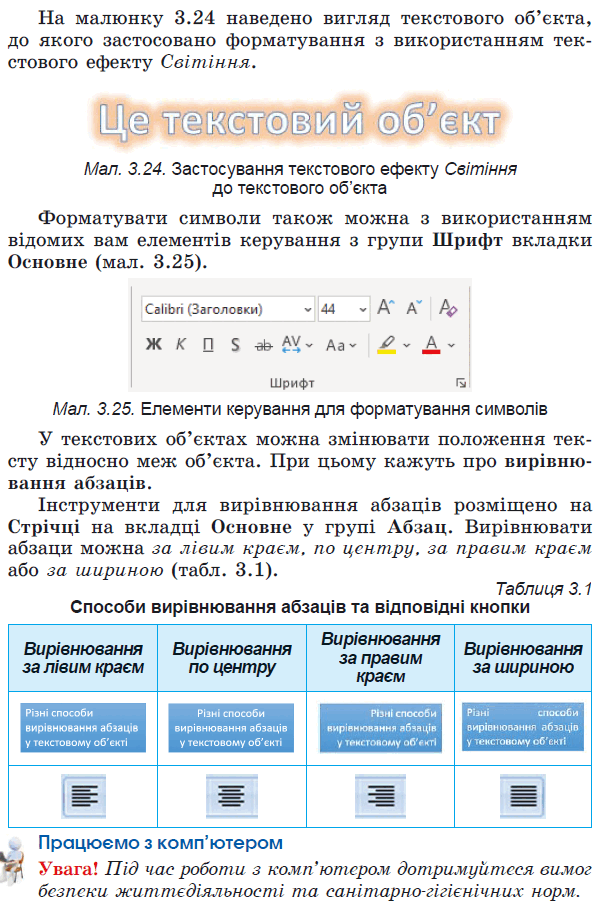Viewport: 603px width, 905px height.
Task: Click the heading 'Працюємо з комп'ютером'
Action: coord(160,843)
